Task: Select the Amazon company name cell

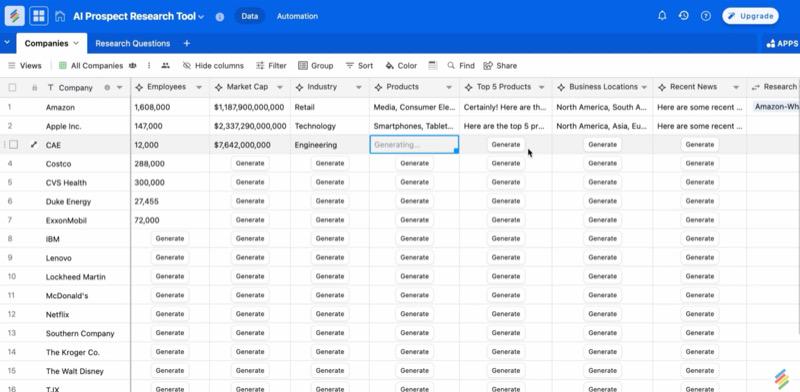Action: tap(60, 108)
